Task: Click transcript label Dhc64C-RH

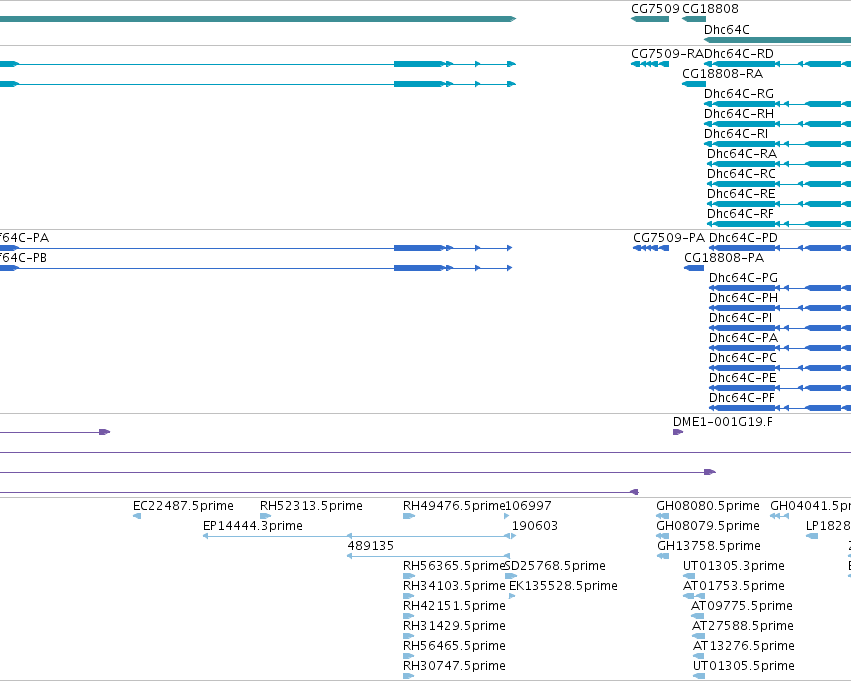Action: click(739, 114)
